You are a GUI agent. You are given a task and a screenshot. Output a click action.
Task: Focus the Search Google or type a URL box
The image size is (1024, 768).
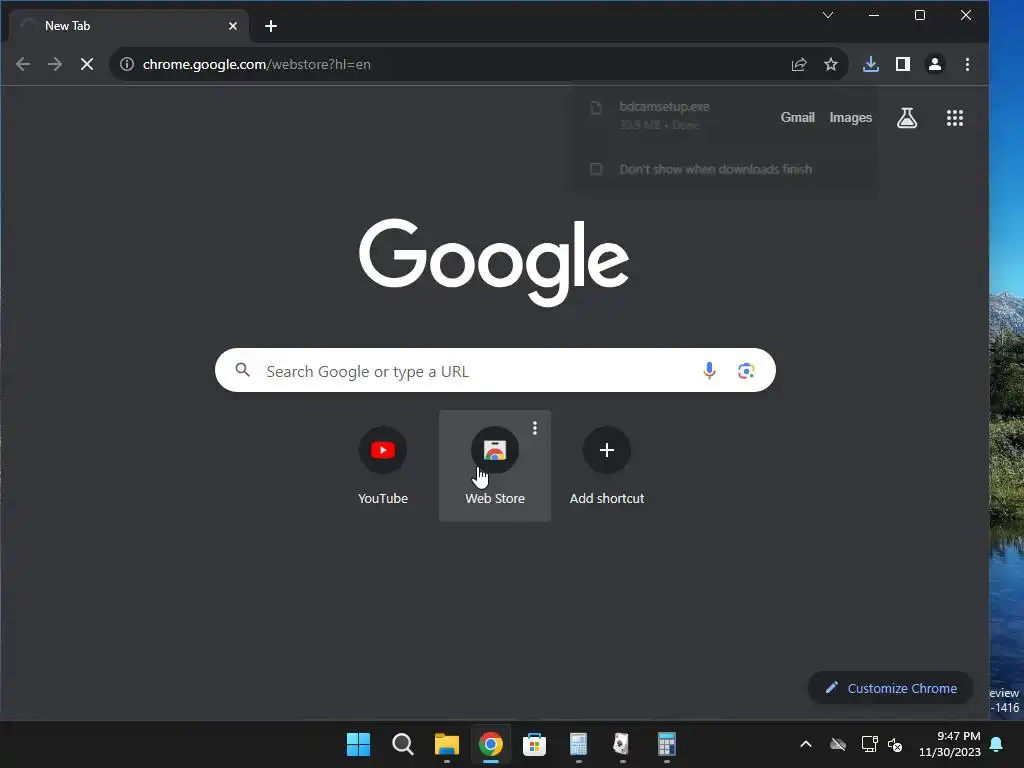click(x=495, y=370)
